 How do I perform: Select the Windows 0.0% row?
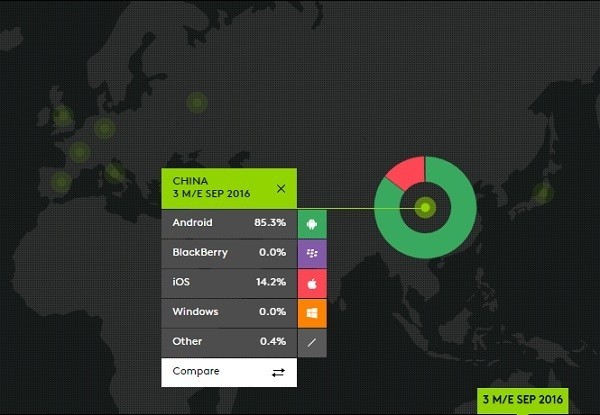click(x=228, y=312)
